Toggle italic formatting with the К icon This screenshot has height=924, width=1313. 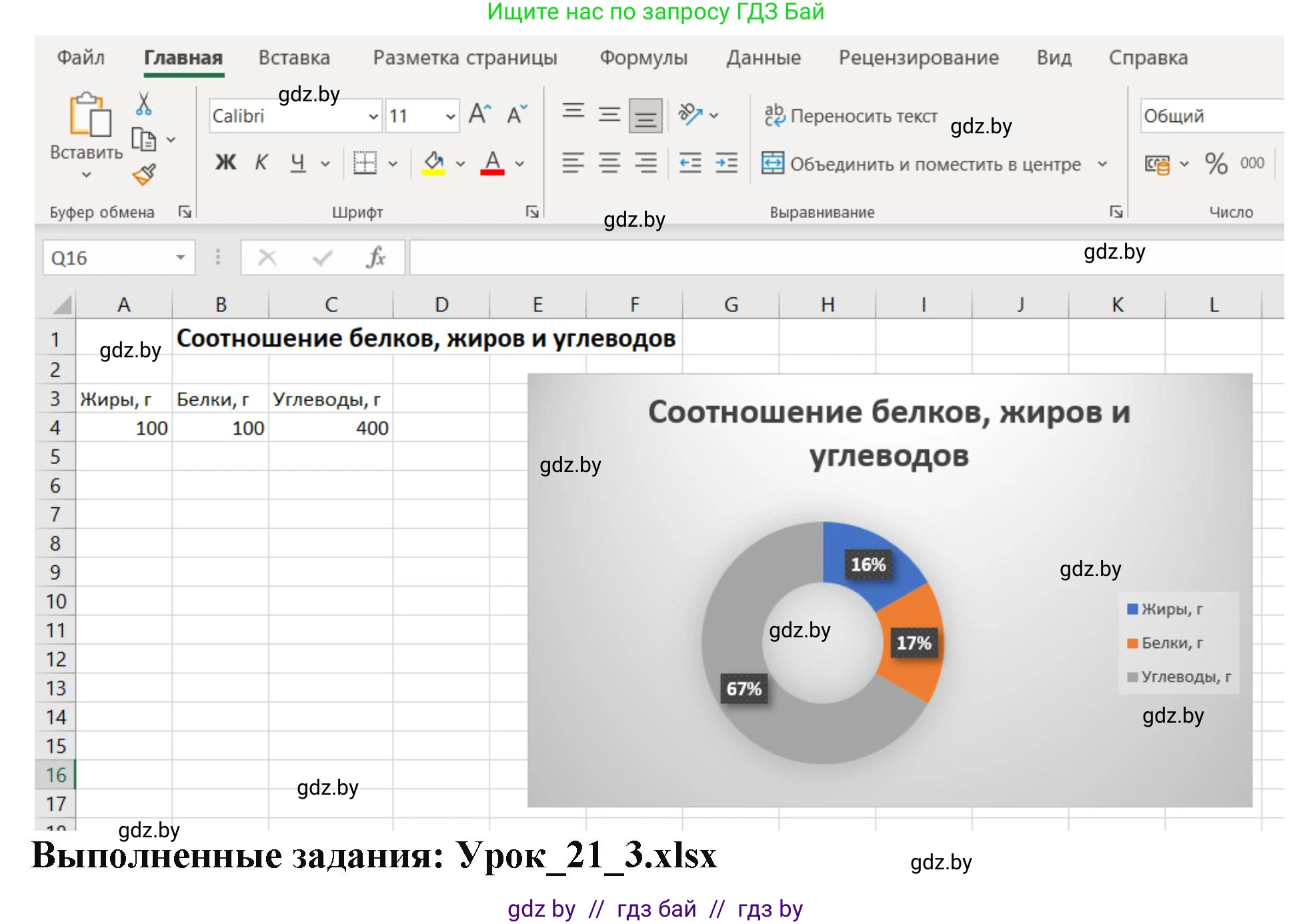pyautogui.click(x=261, y=162)
